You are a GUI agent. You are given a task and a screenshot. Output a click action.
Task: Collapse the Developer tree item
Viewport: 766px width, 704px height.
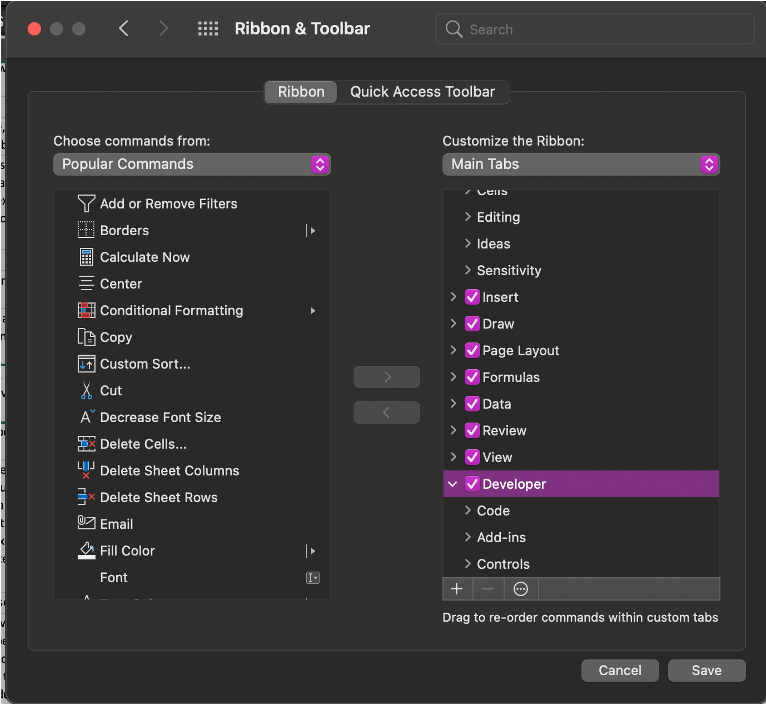coord(453,484)
